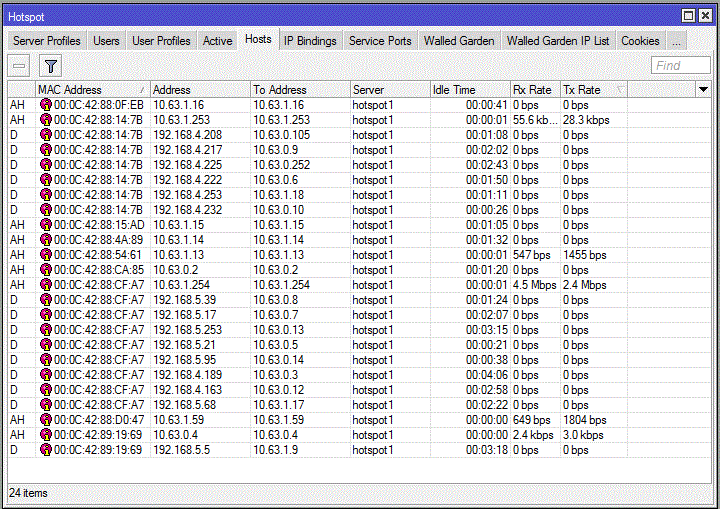Maximize the Hotspot window
This screenshot has width=720, height=509.
(x=688, y=16)
